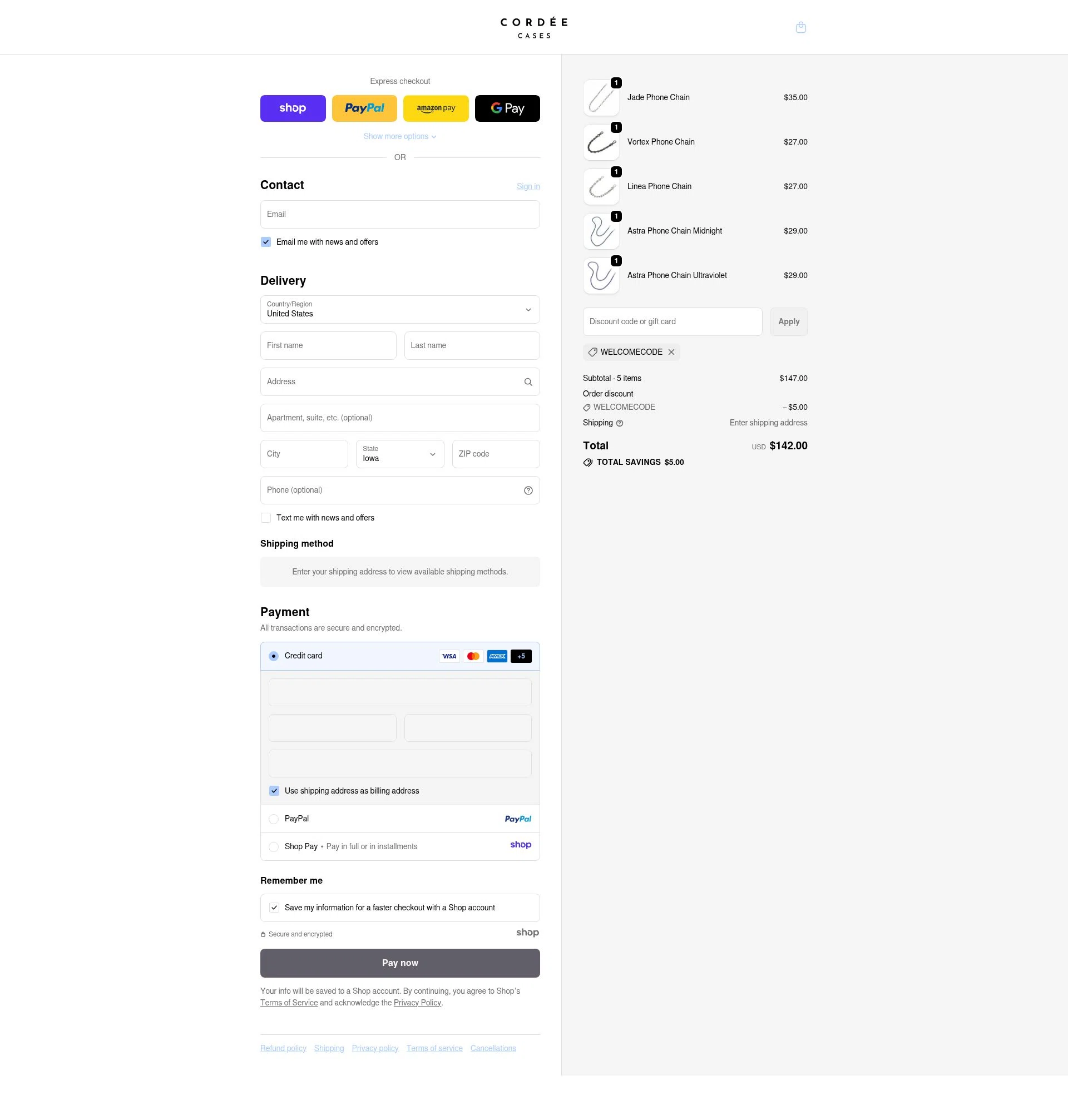View the Cancellations policy
This screenshot has width=1068, height=1120.
tap(492, 1048)
